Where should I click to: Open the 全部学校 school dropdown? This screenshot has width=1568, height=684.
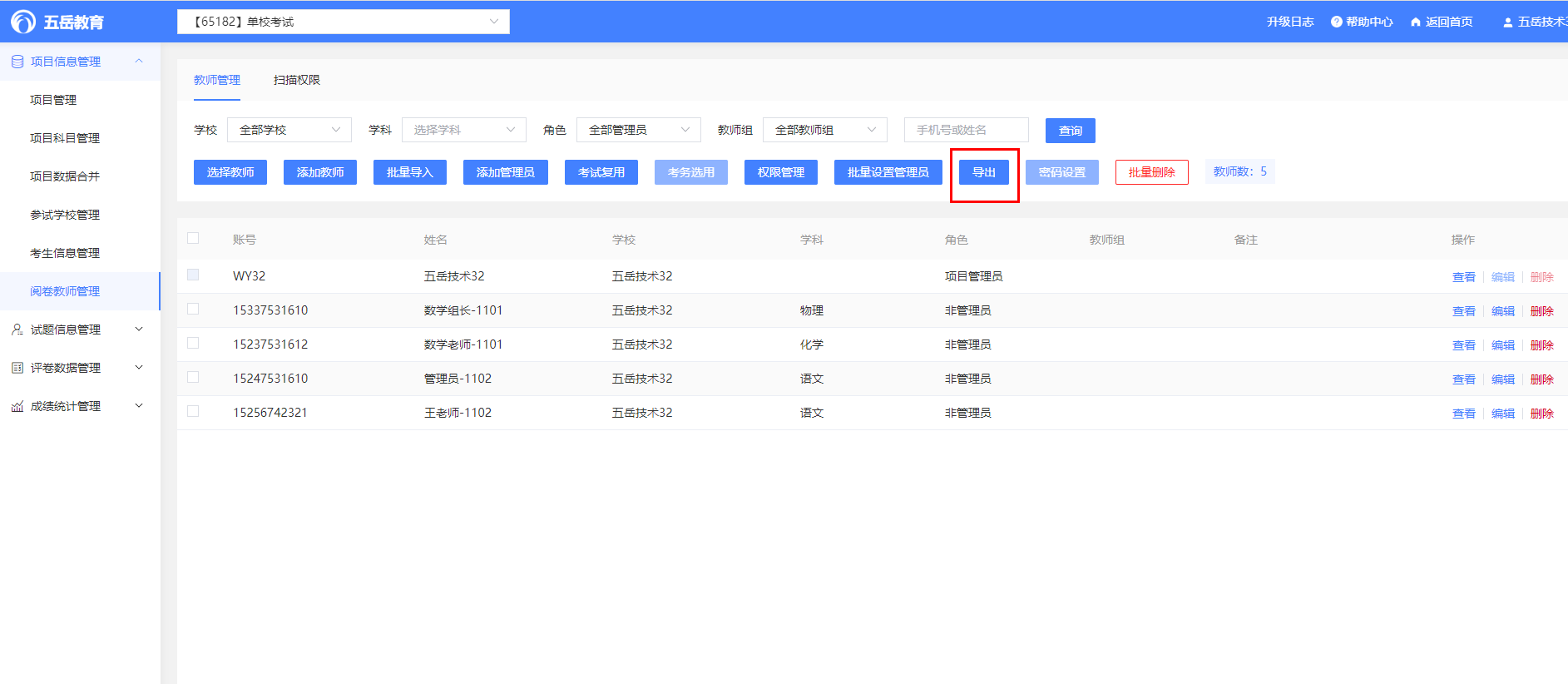pos(289,130)
